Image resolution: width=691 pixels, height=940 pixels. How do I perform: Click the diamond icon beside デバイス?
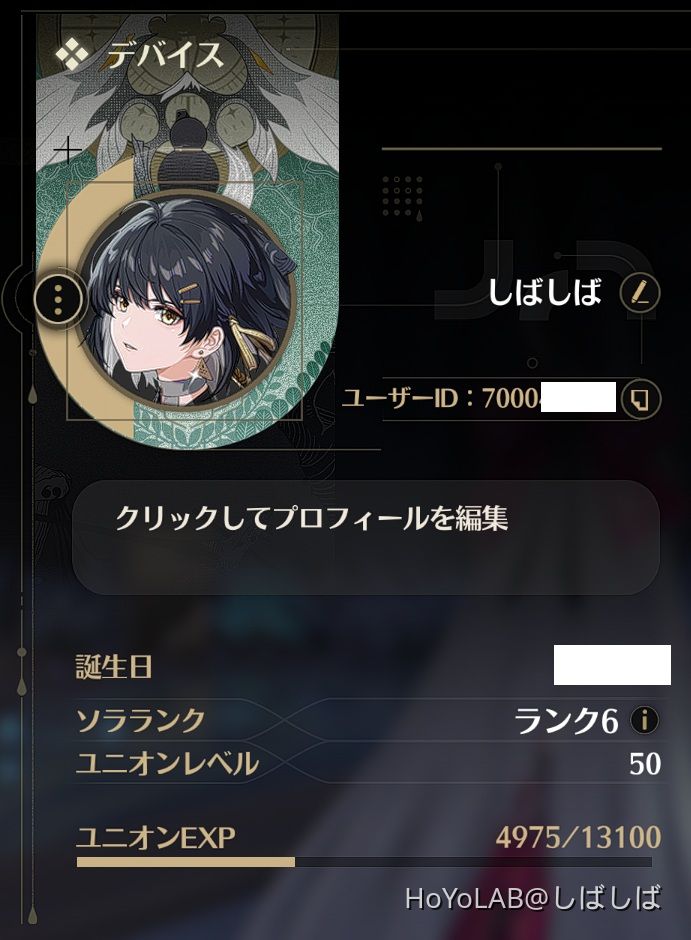(x=72, y=55)
